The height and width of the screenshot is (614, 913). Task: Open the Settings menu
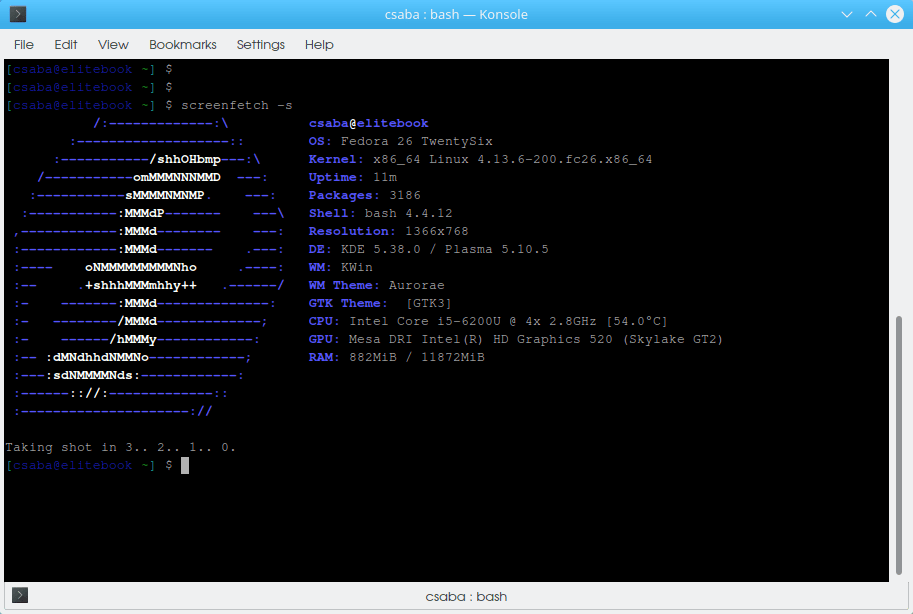tap(260, 44)
